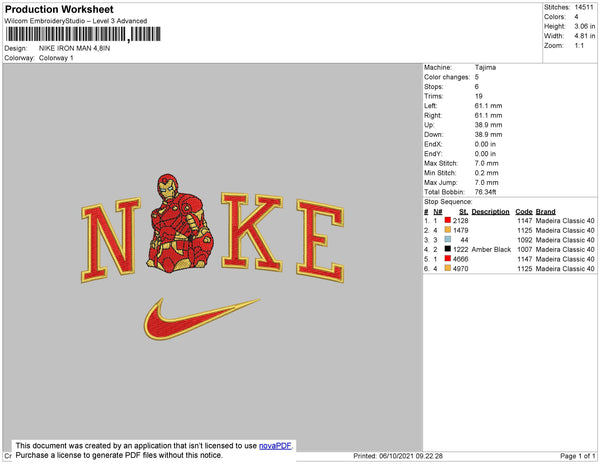Screen dimensions: 600x464
Task: Select the EndX value 0.00 in
Action: [485, 144]
